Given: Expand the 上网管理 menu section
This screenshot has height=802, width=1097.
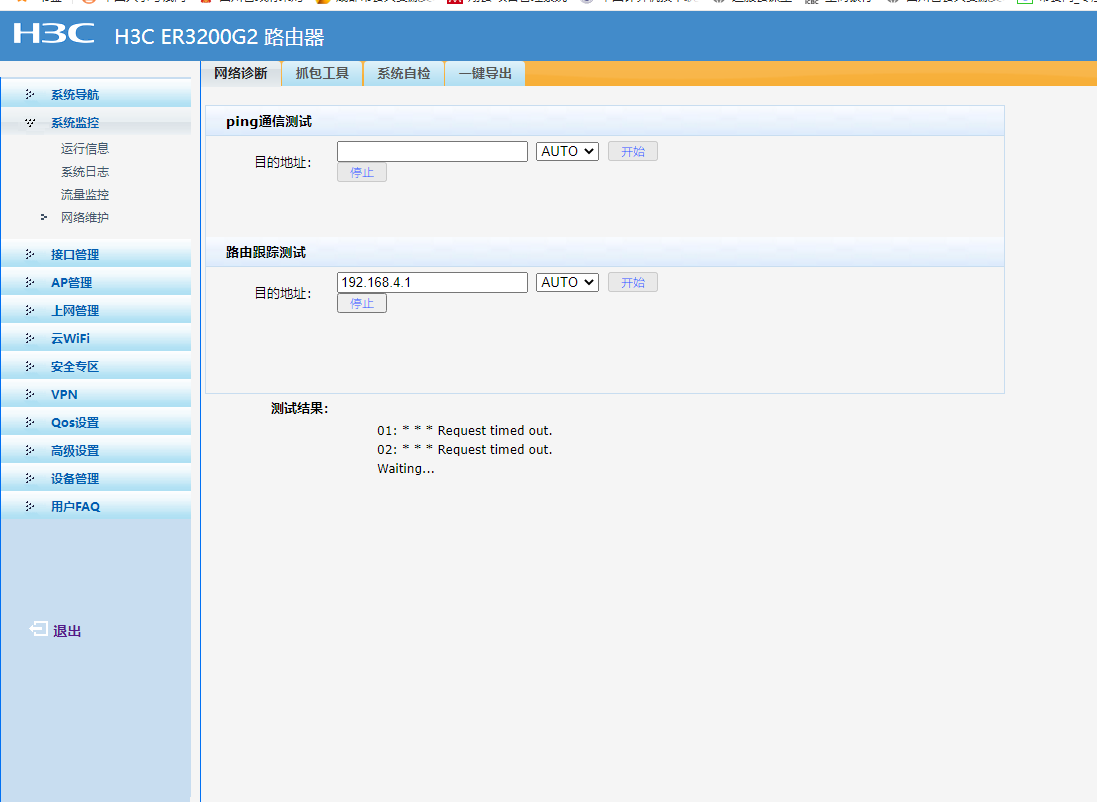Looking at the screenshot, I should tap(96, 310).
